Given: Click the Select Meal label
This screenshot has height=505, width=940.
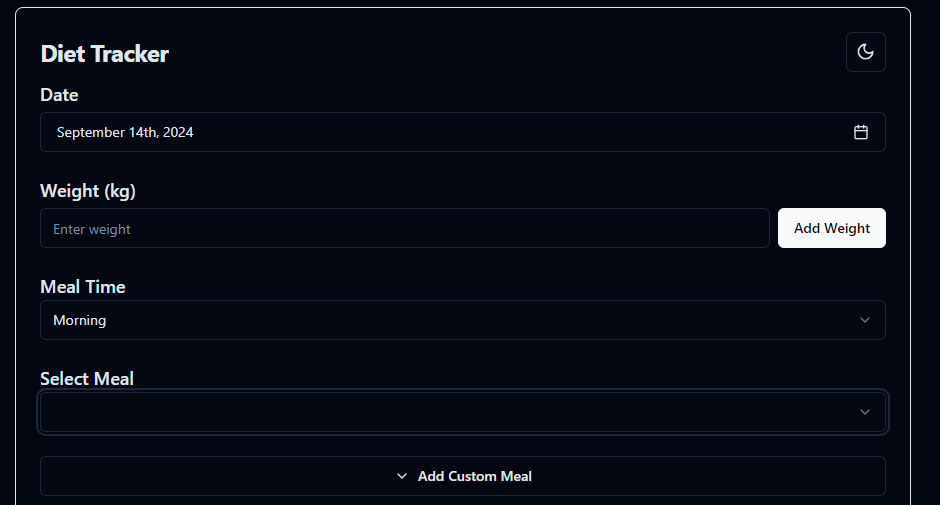Looking at the screenshot, I should coord(87,378).
